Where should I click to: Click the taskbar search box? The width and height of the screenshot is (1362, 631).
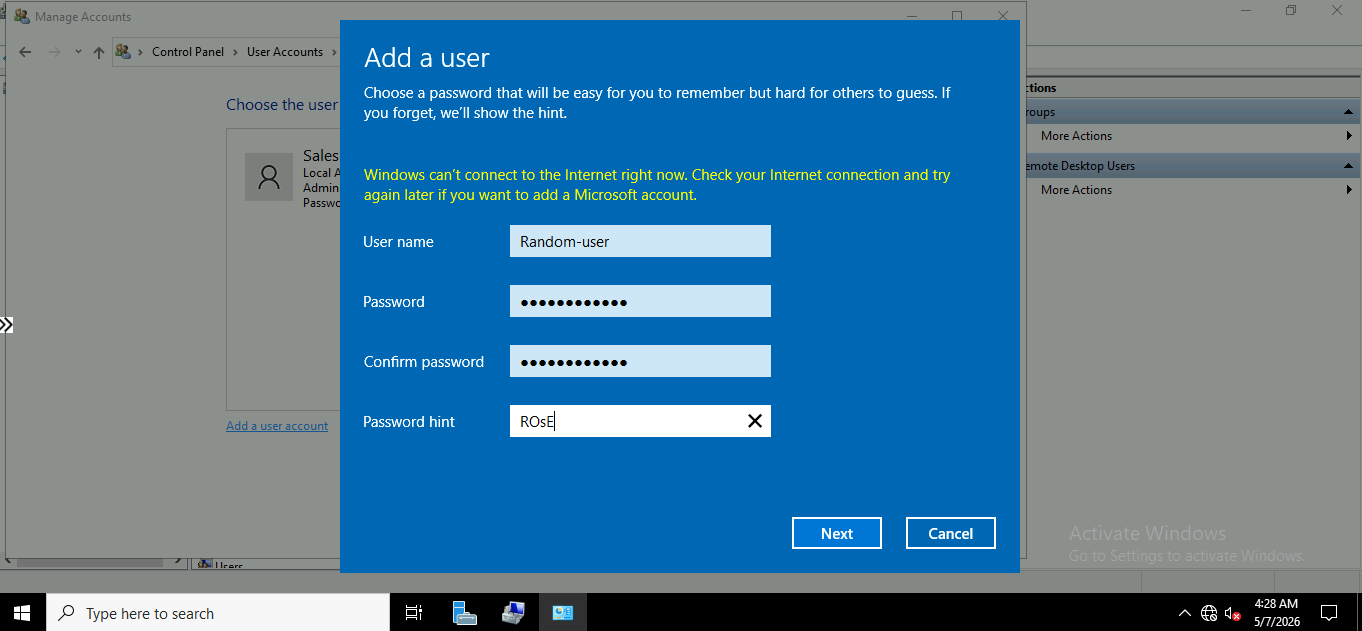218,613
